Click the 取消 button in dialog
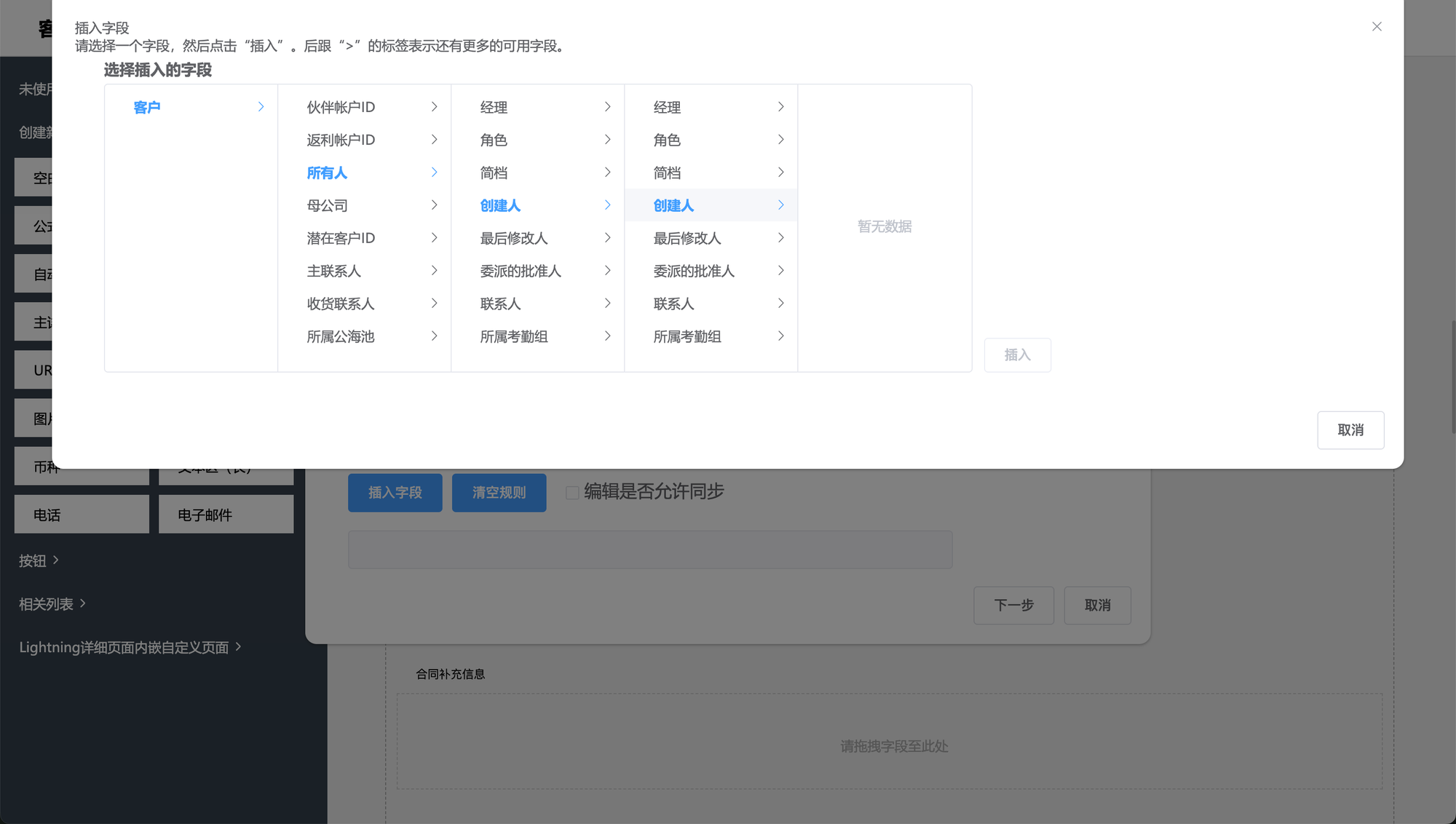1456x824 pixels. (x=1350, y=430)
